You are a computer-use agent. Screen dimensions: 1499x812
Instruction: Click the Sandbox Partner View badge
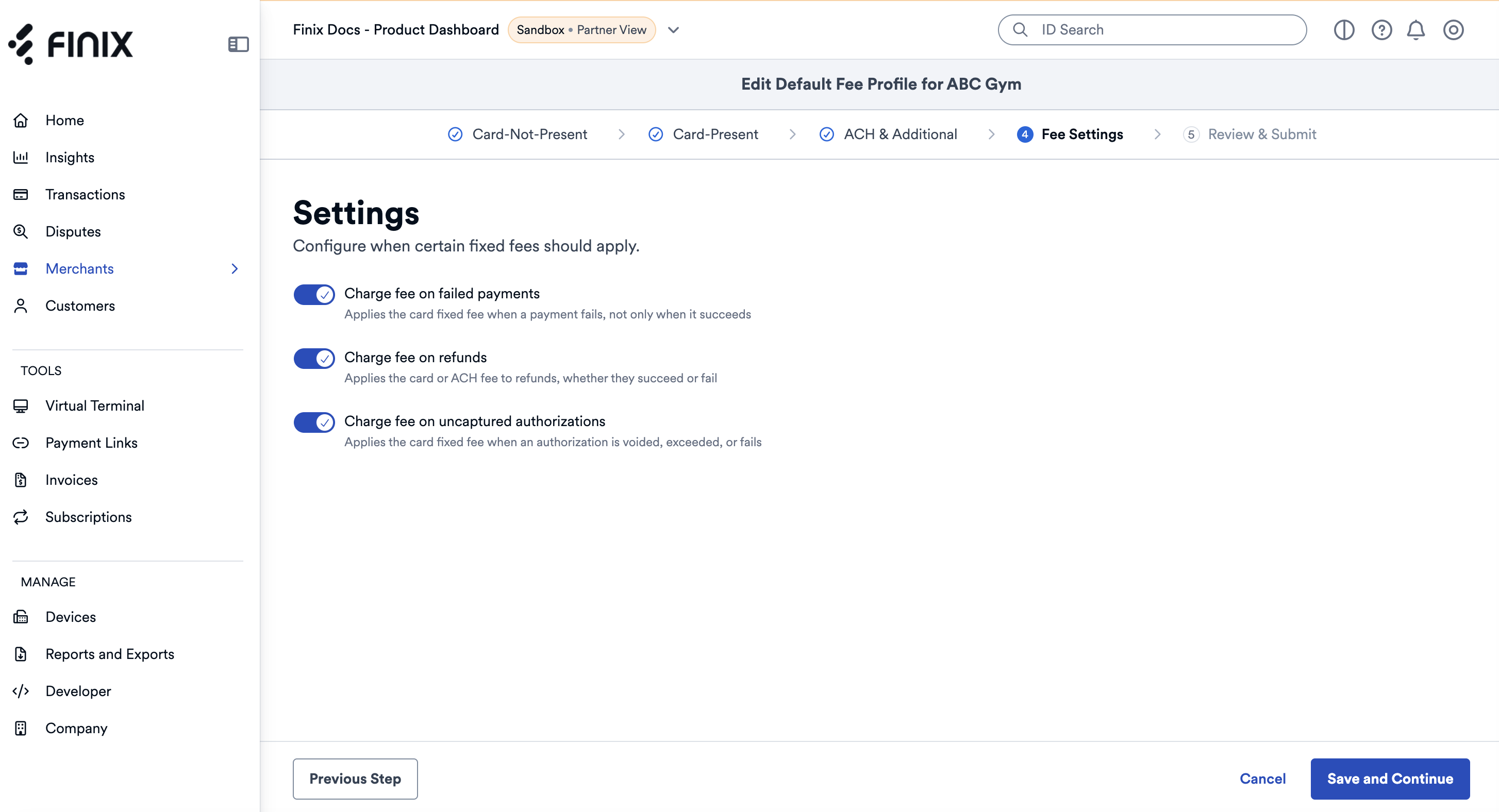(x=581, y=30)
